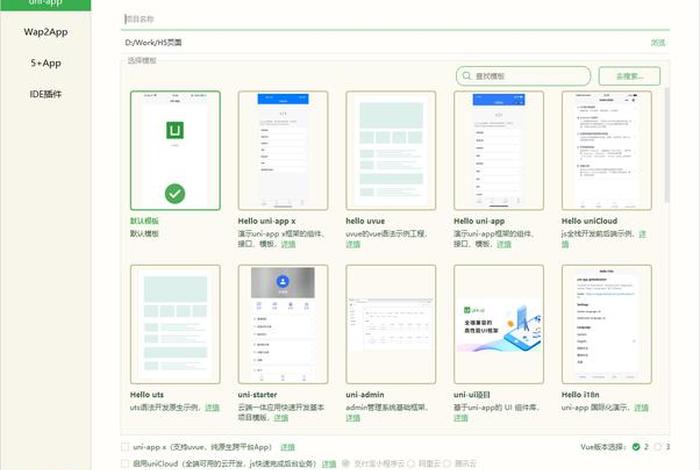
Task: Pick the Hello uniCloud template thumbnail
Action: point(607,150)
